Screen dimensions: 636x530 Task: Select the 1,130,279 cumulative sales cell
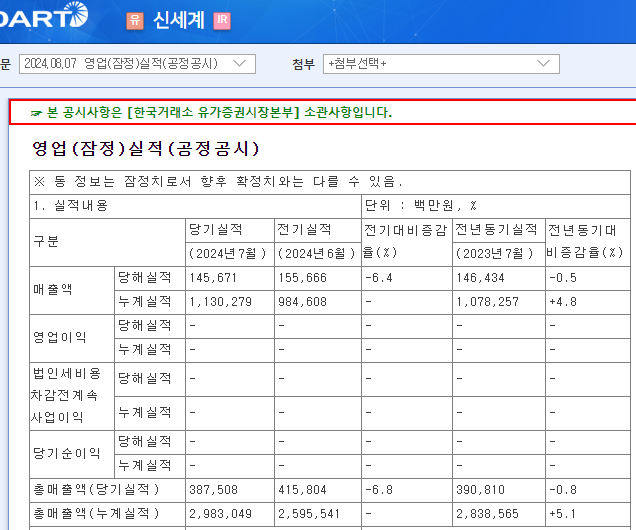click(x=230, y=302)
